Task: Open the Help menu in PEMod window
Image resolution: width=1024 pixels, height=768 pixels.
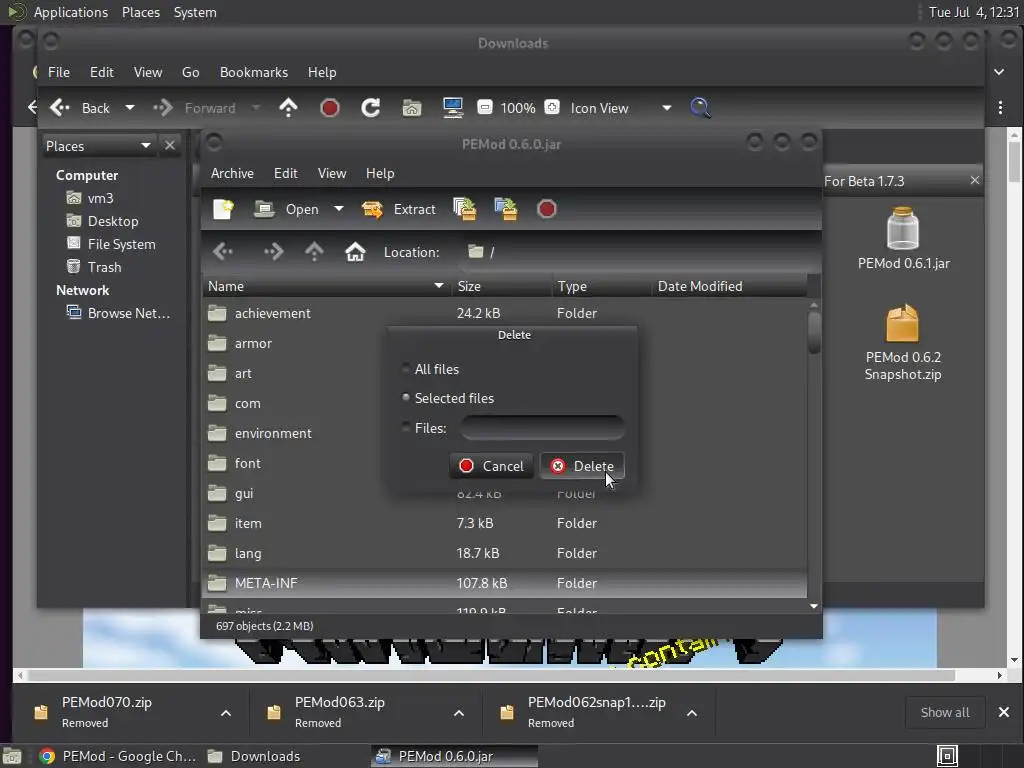Action: 380,173
